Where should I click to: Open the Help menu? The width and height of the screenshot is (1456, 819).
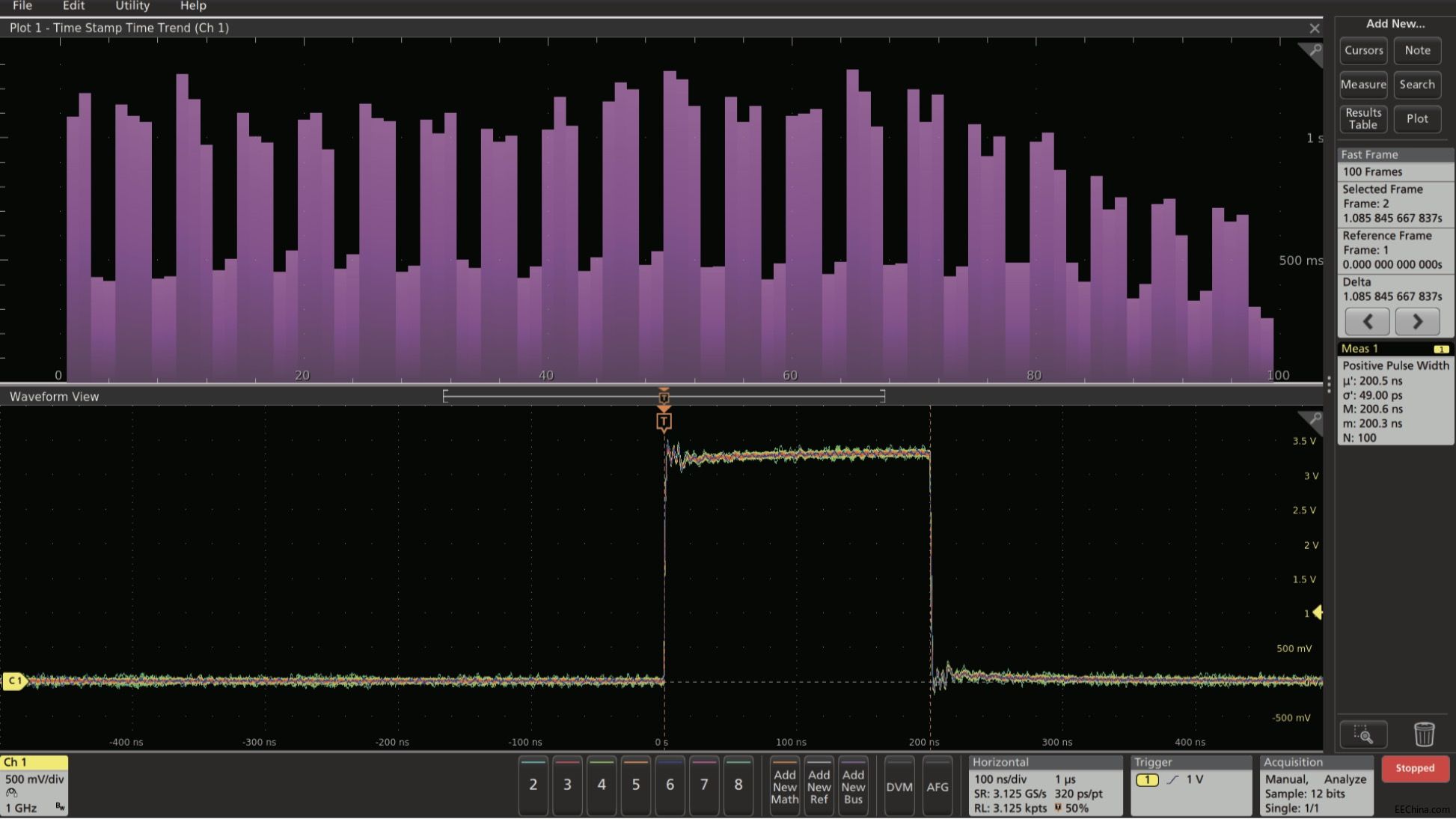193,6
